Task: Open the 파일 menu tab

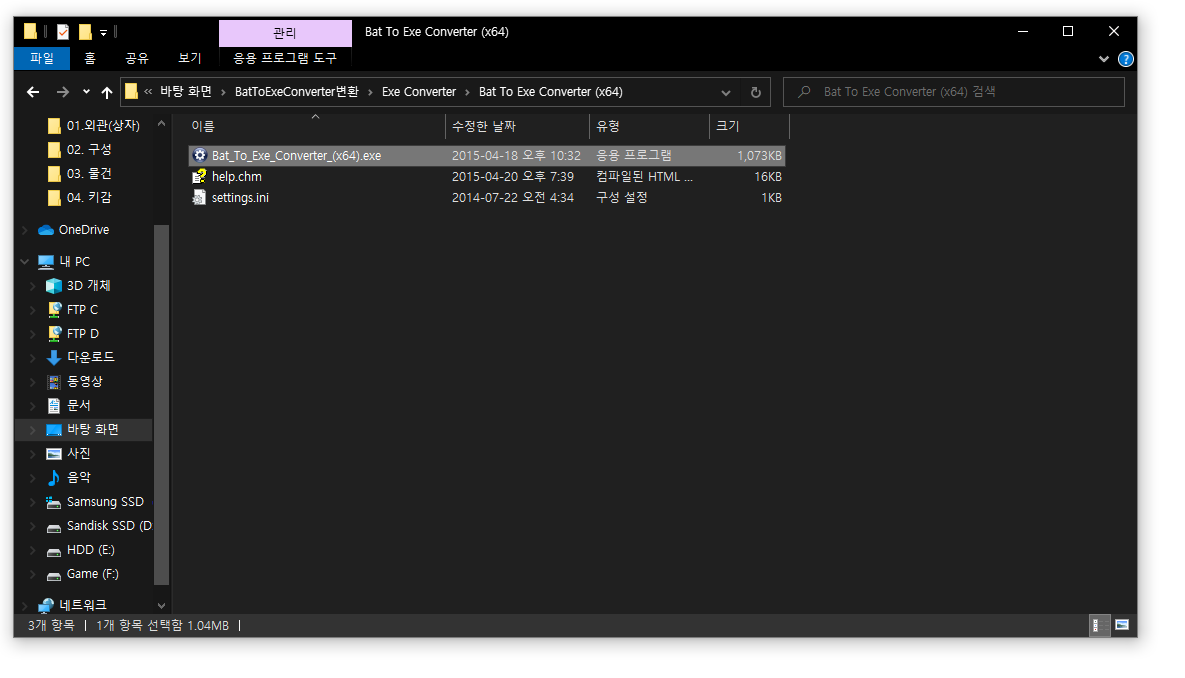Action: [x=42, y=58]
